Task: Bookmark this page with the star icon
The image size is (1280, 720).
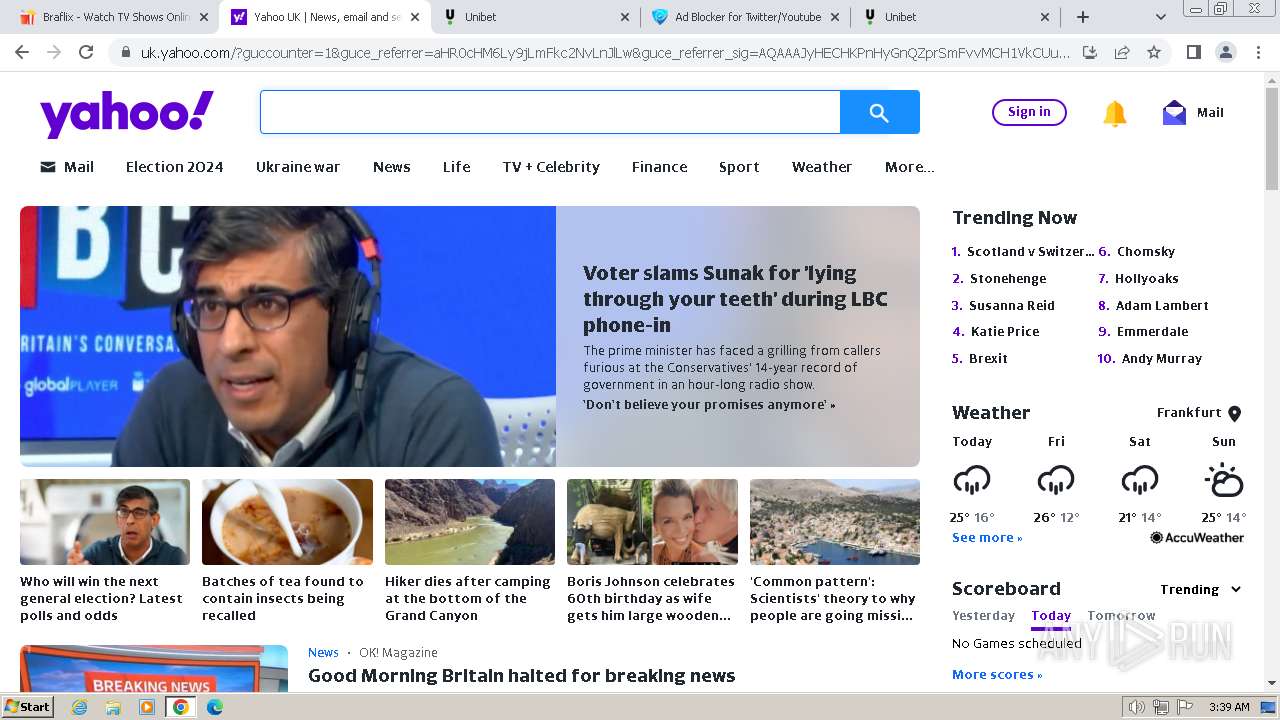Action: 1154,52
